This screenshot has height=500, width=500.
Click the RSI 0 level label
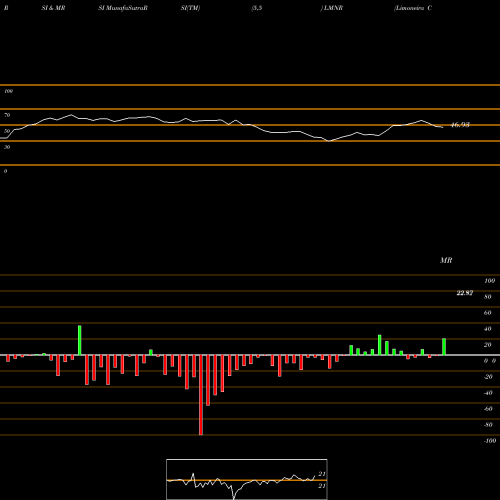click(x=5, y=171)
